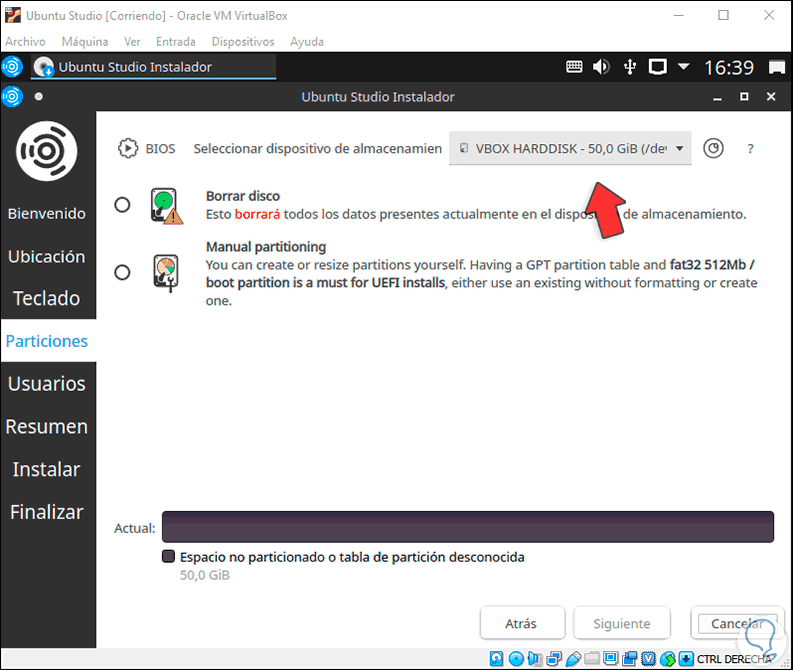Click the keyboard layout tray icon
793x670 pixels.
click(x=574, y=67)
